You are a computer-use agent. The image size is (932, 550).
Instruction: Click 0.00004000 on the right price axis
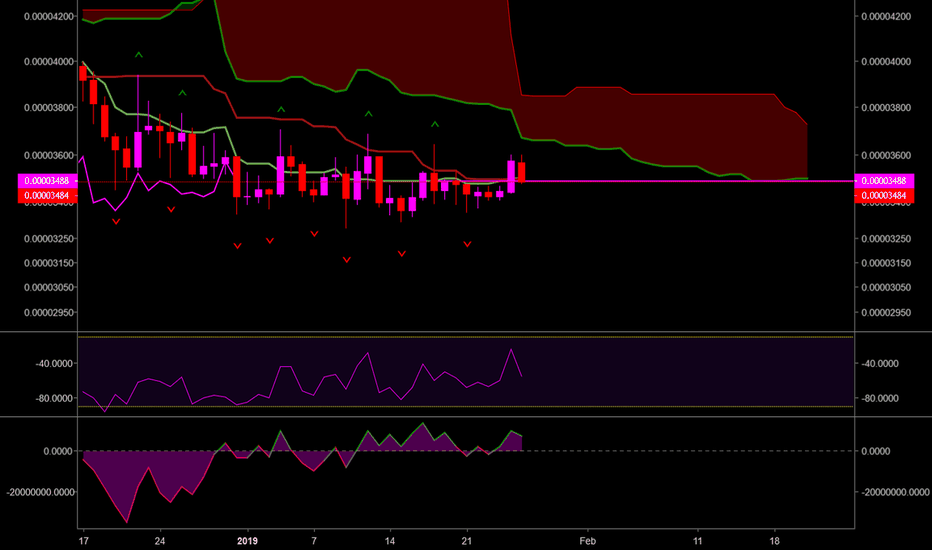(886, 62)
